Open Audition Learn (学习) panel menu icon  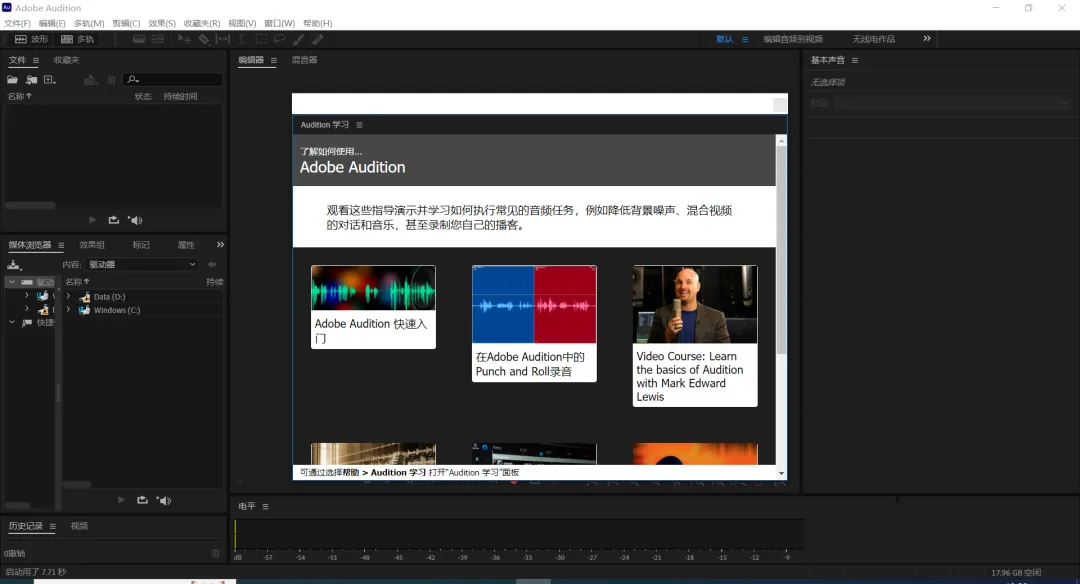point(359,125)
